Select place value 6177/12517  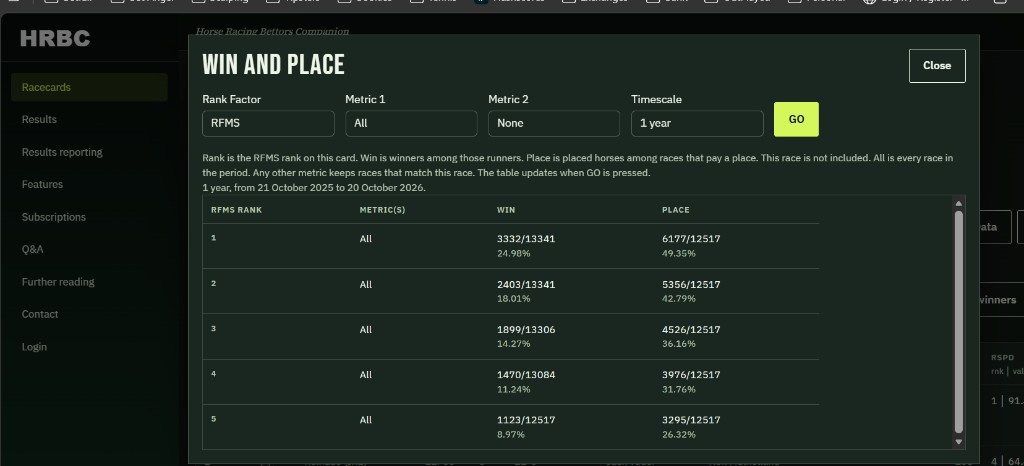(x=691, y=239)
